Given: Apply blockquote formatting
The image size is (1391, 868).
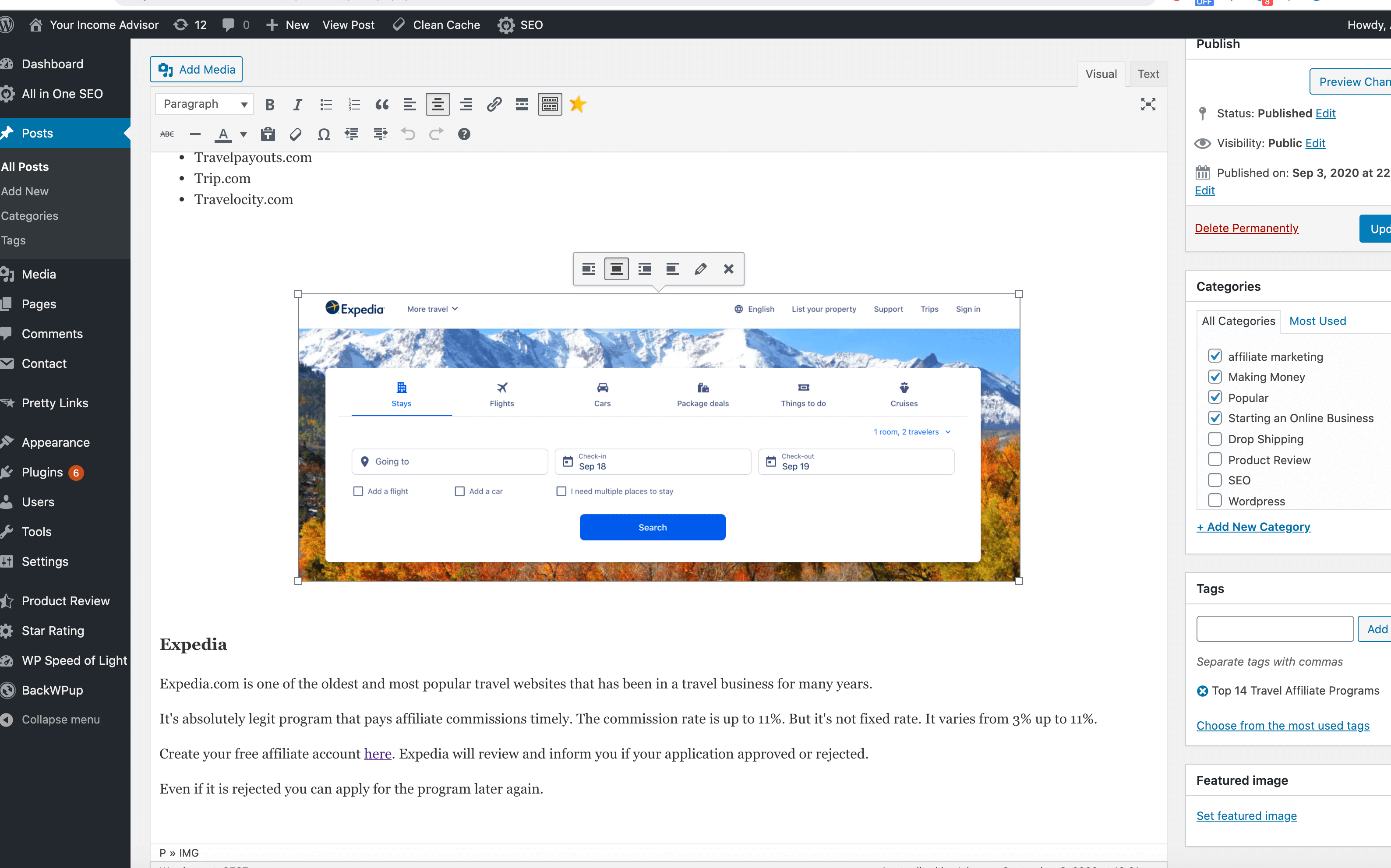Looking at the screenshot, I should point(382,105).
